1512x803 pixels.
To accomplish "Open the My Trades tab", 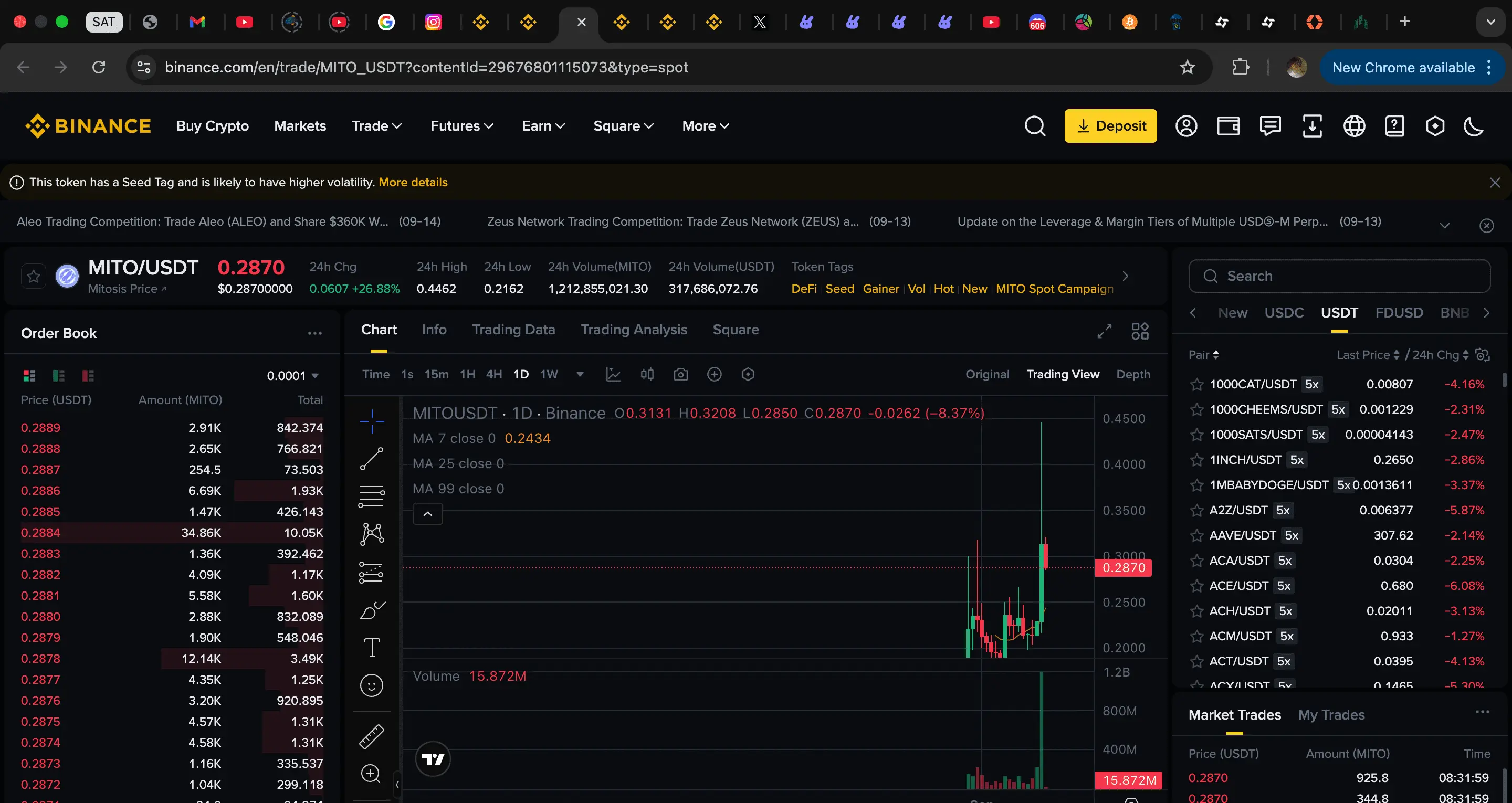I will (x=1331, y=715).
